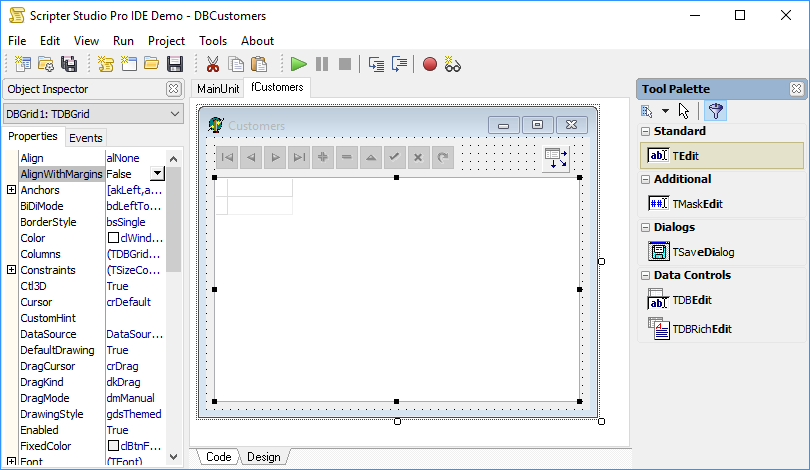810x470 pixels.
Task: Switch to the Events tab
Action: coord(86,138)
